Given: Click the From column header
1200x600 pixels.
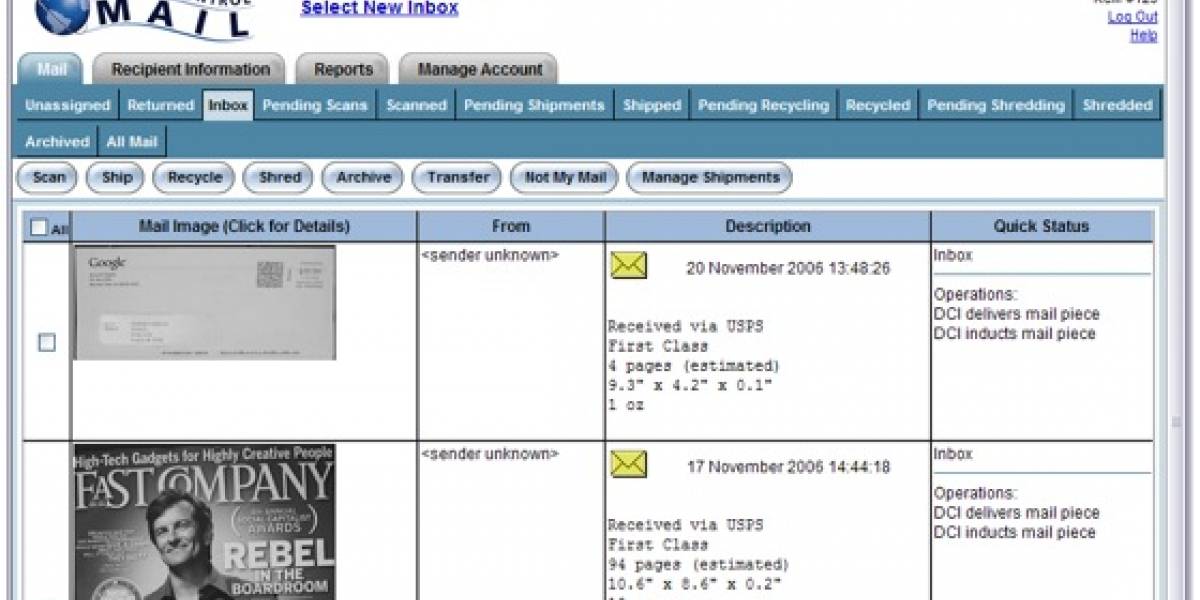Looking at the screenshot, I should click(511, 226).
